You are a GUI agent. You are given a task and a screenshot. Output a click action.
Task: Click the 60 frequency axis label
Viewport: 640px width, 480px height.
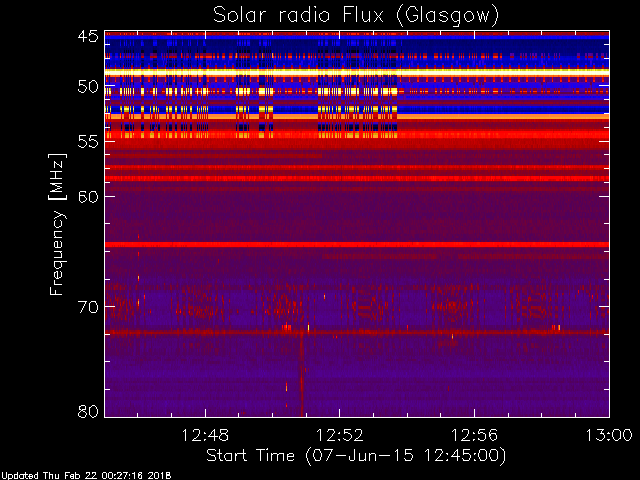[x=88, y=197]
